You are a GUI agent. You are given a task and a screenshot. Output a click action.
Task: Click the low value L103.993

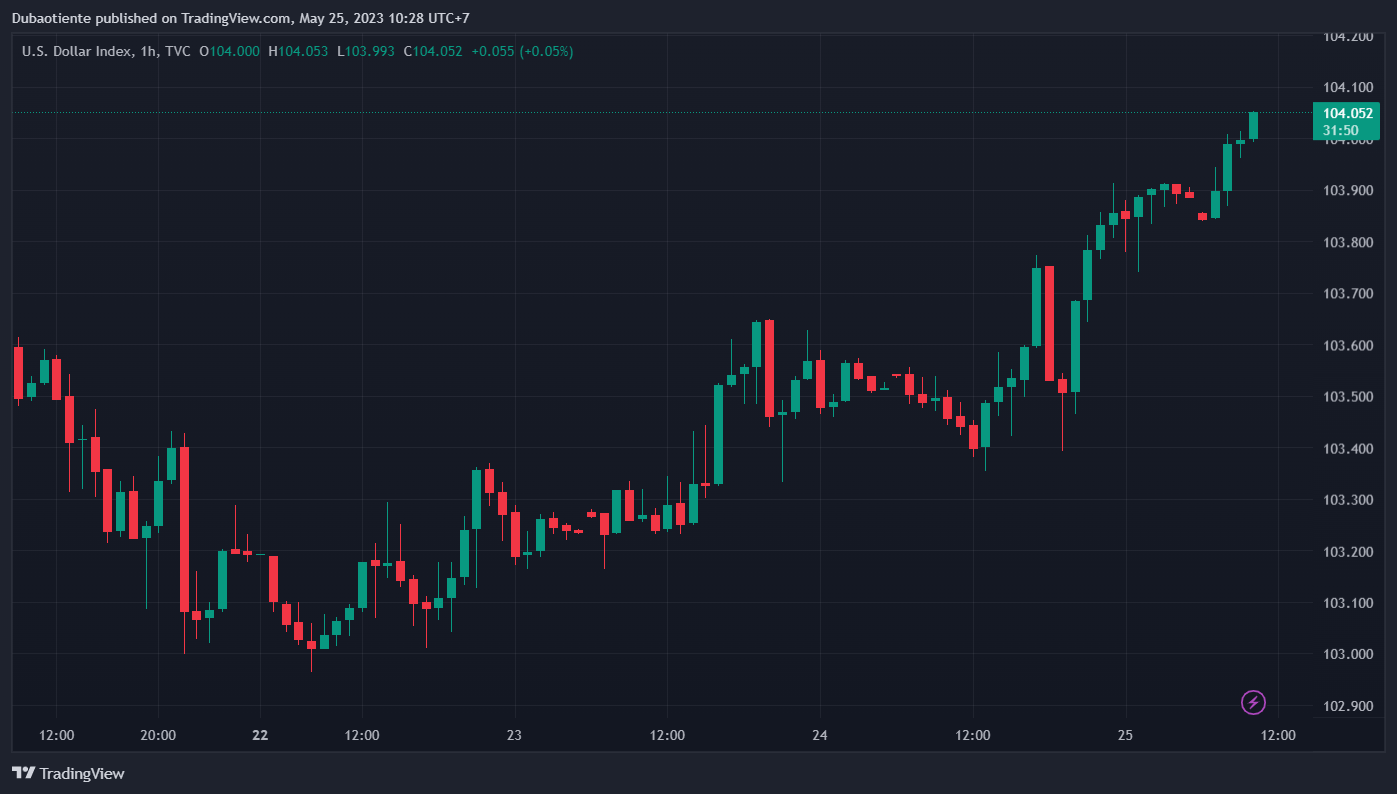[366, 51]
